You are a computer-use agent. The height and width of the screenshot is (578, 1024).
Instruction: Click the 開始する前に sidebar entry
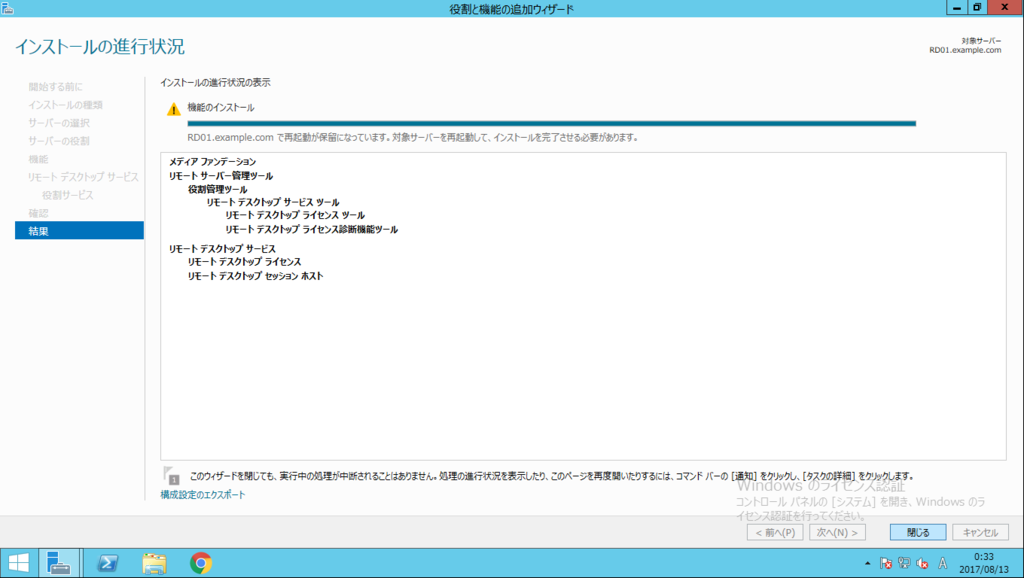(x=55, y=85)
